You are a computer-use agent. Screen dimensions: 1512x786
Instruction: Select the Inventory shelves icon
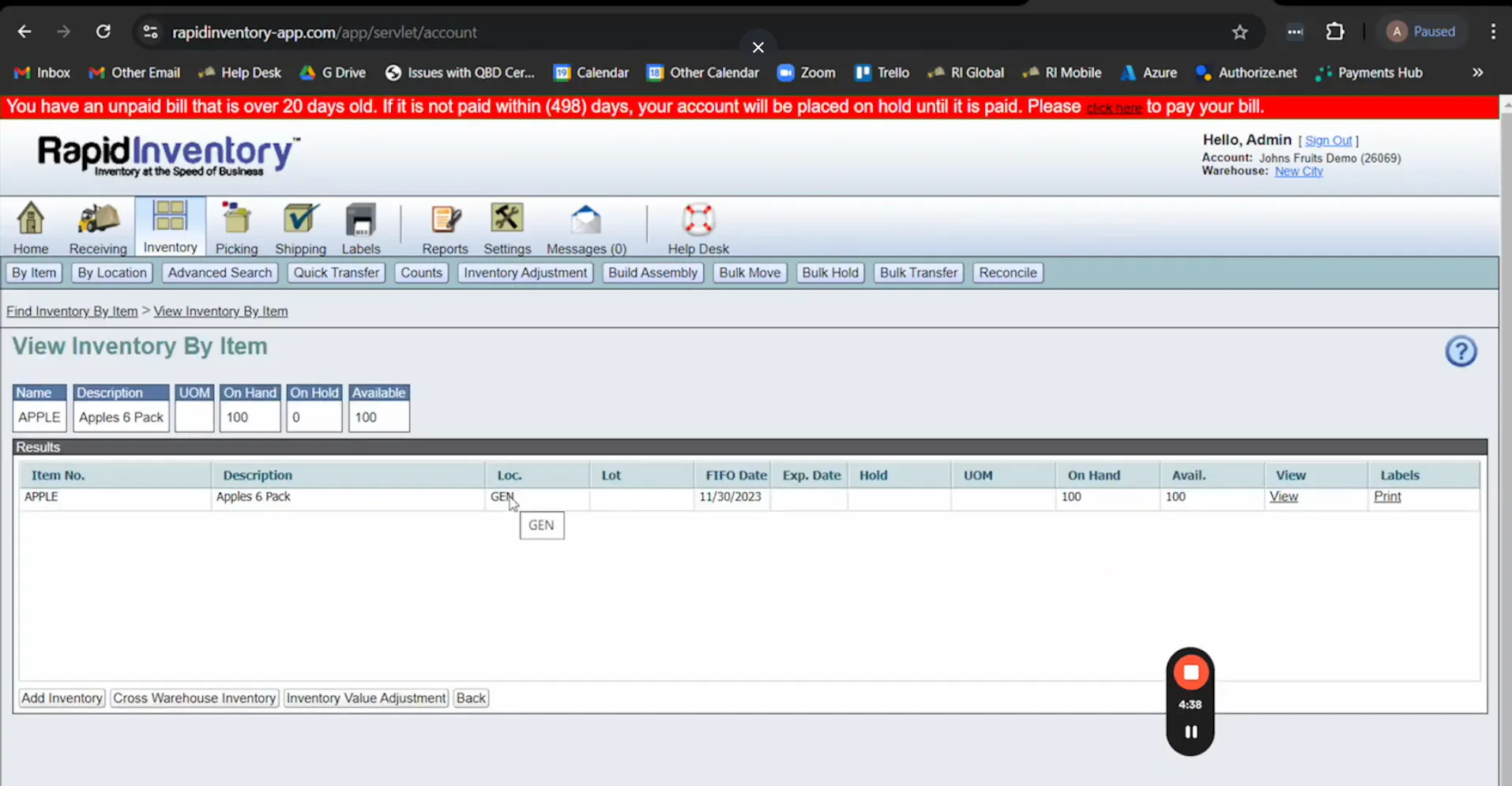(170, 216)
